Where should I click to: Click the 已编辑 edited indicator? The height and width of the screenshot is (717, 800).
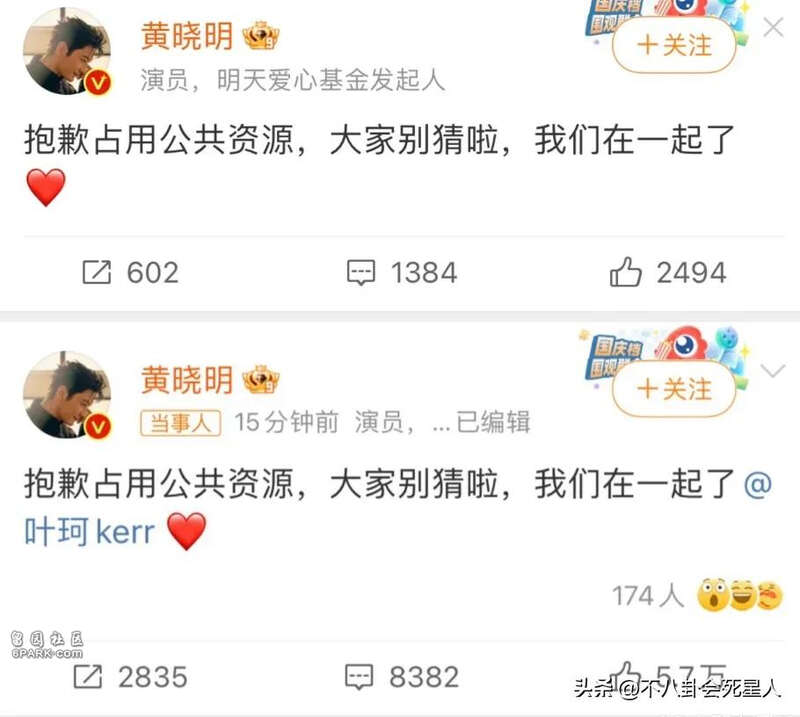(493, 423)
